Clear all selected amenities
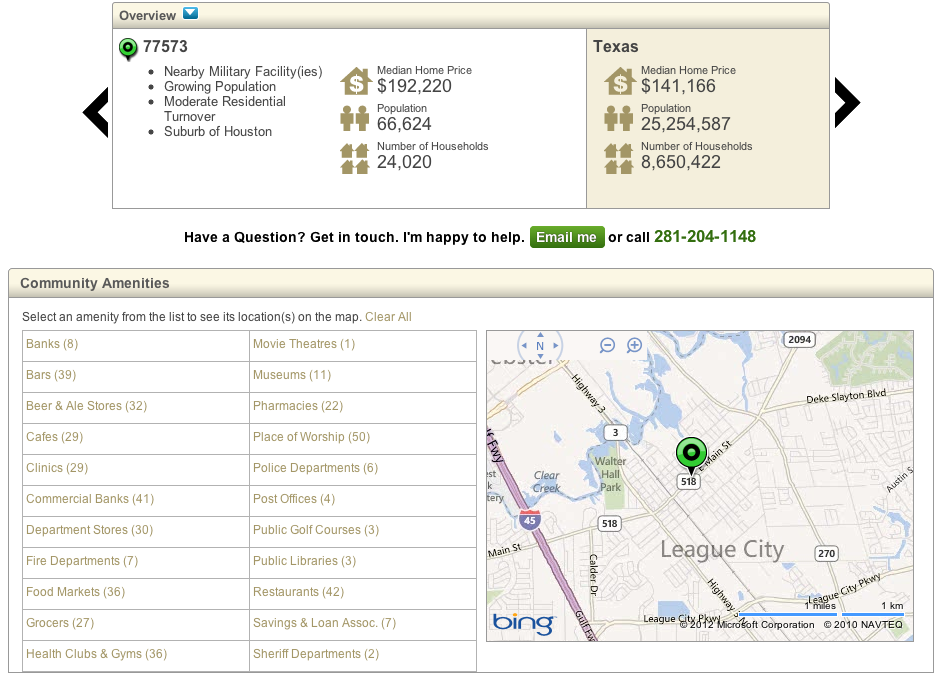Screen dimensions: 943x675 (x=389, y=317)
